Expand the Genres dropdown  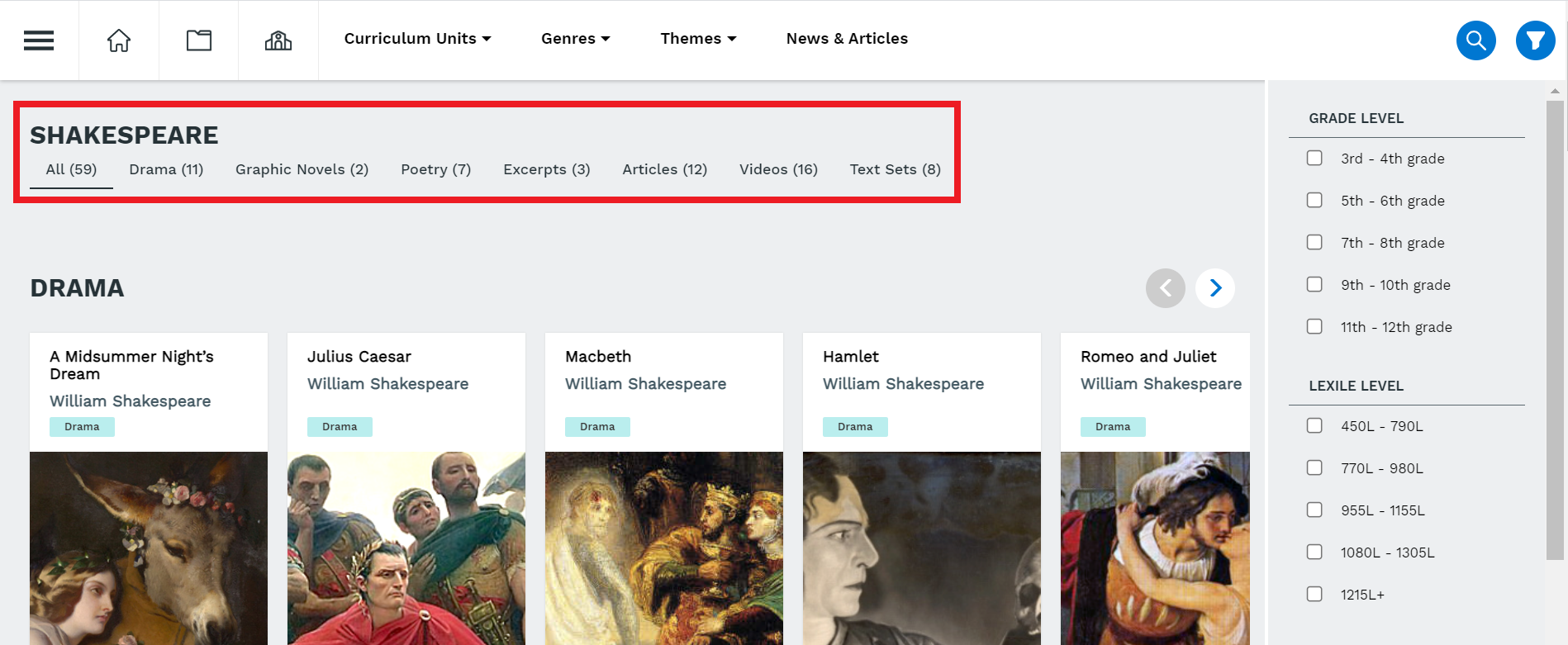[576, 39]
